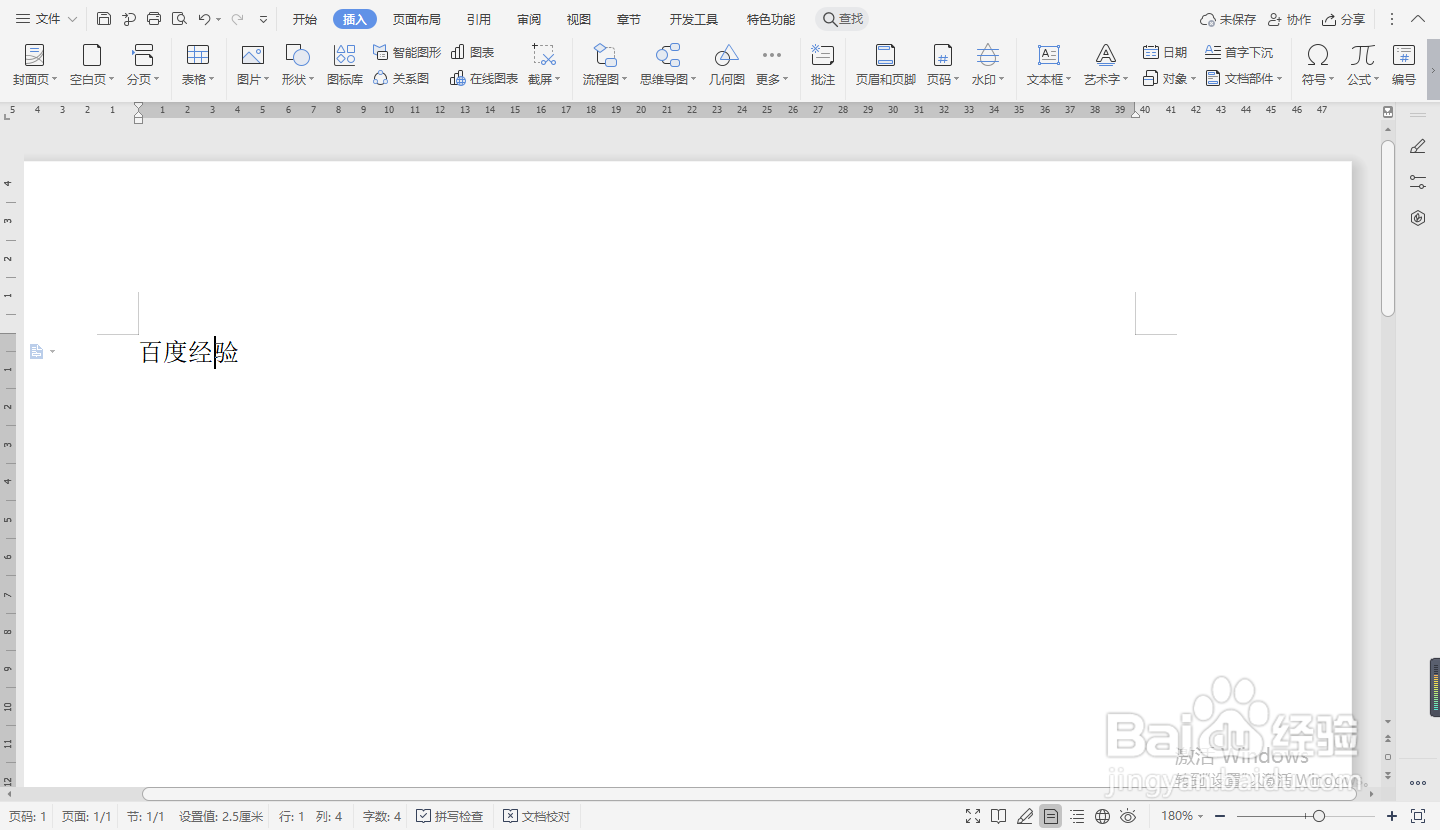Click the Undo arrow icon
This screenshot has height=830, width=1440.
pyautogui.click(x=204, y=19)
